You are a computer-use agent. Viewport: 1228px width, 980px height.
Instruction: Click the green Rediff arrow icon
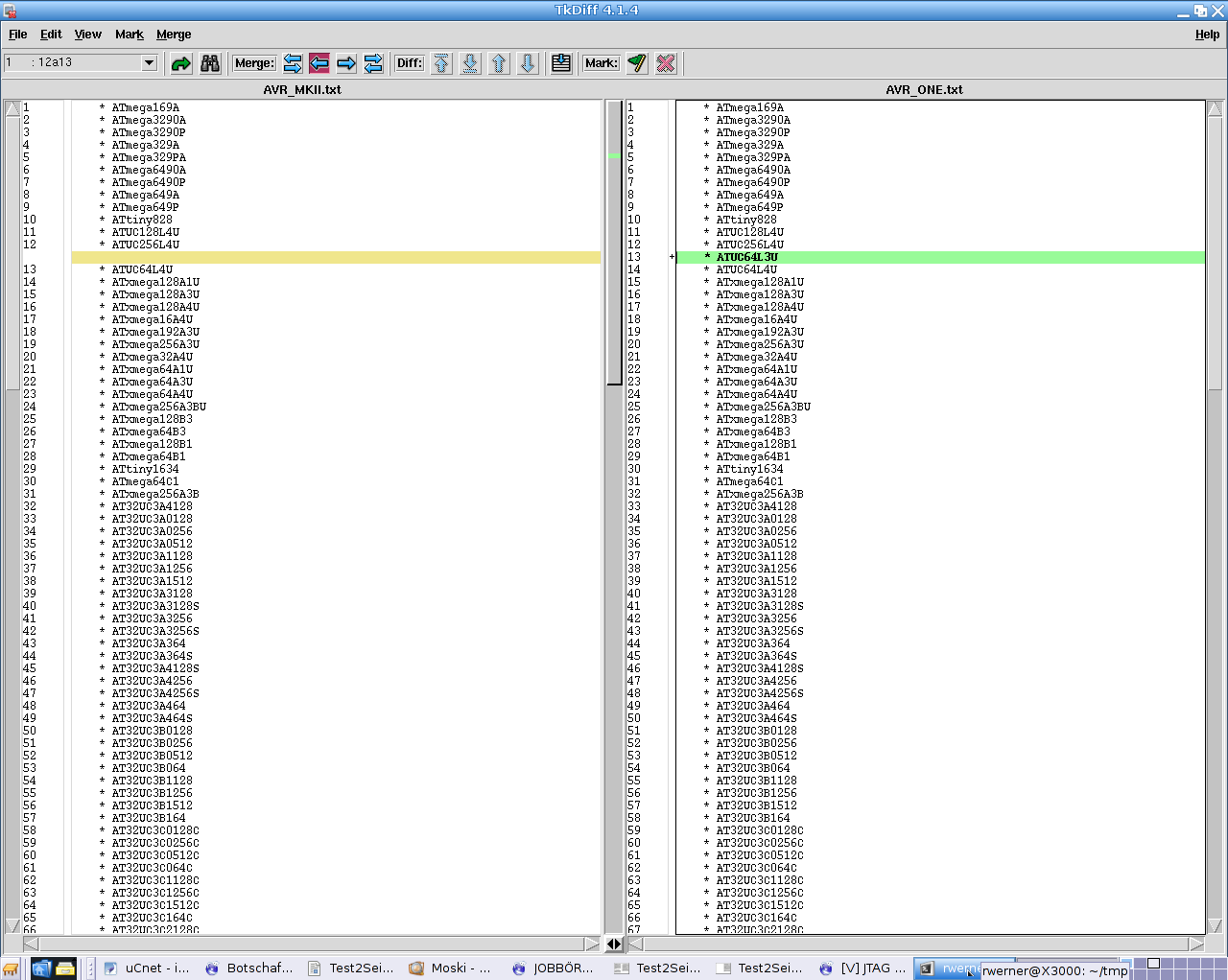[x=181, y=63]
